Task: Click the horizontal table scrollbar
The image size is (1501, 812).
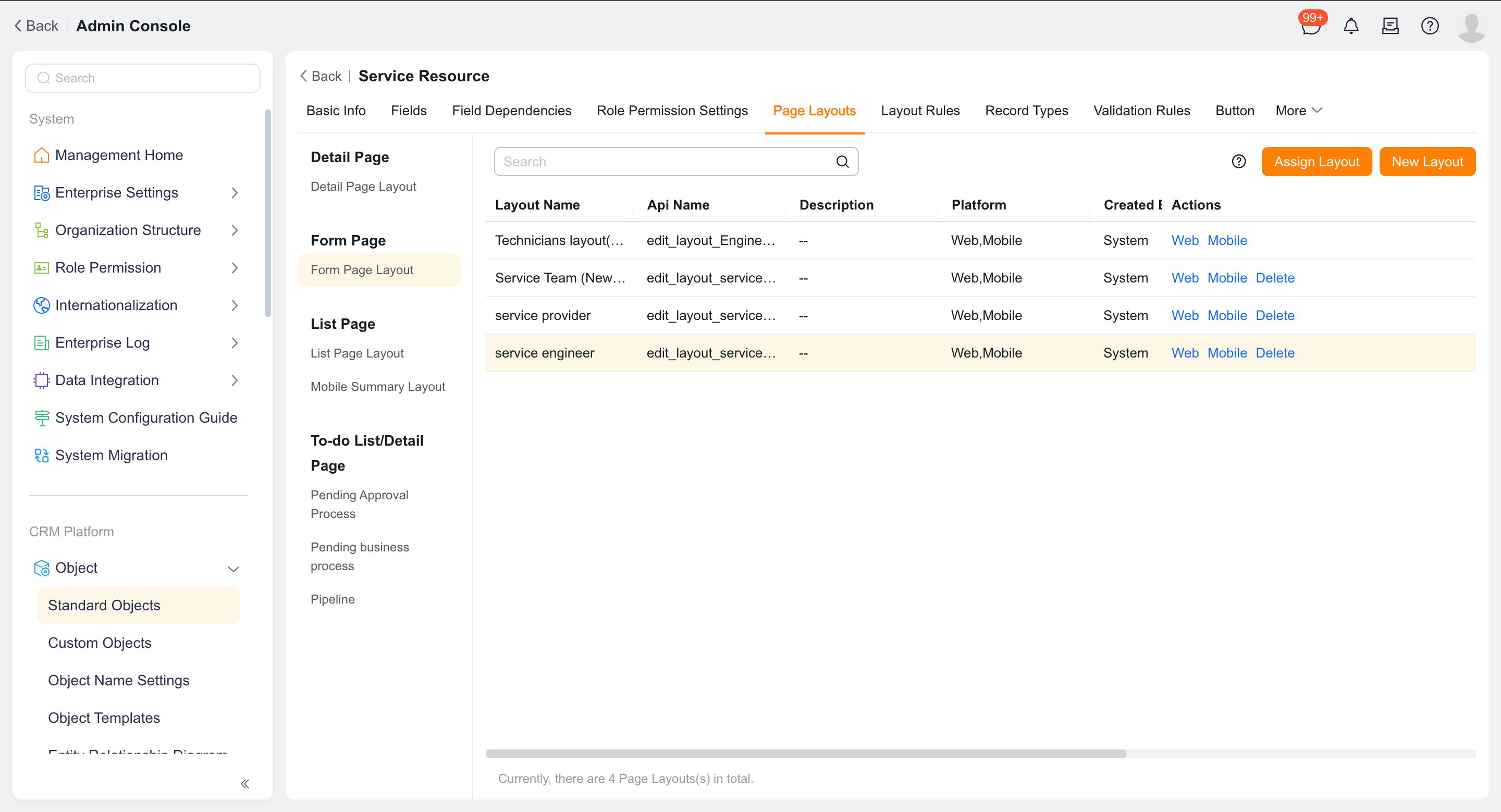Action: tap(805, 753)
